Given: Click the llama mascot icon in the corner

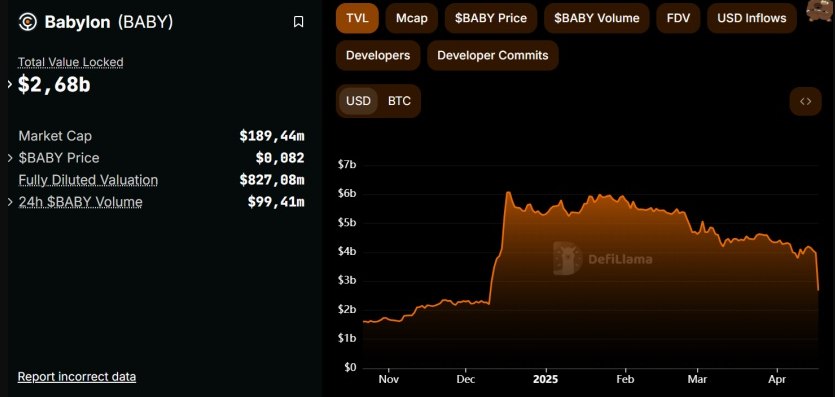Looking at the screenshot, I should (820, 10).
